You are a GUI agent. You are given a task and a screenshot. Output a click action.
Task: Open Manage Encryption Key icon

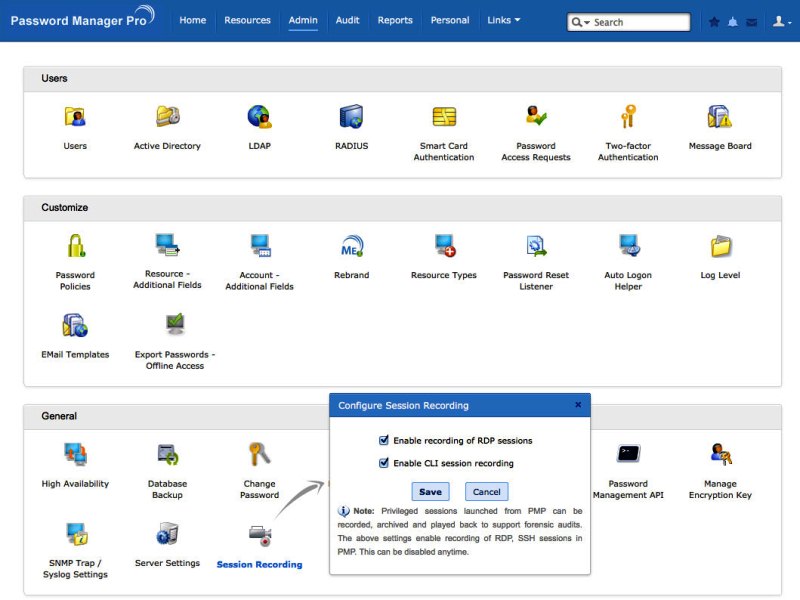coord(720,454)
